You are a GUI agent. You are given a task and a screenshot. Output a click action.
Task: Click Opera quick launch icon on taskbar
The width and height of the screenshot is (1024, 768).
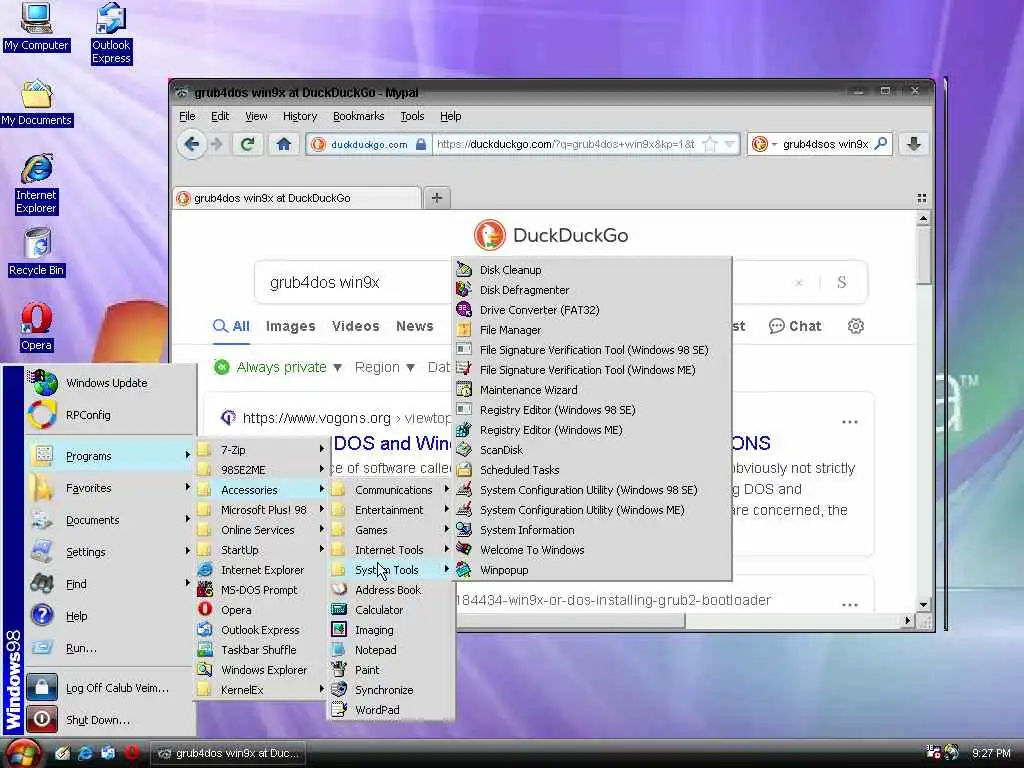click(x=131, y=752)
